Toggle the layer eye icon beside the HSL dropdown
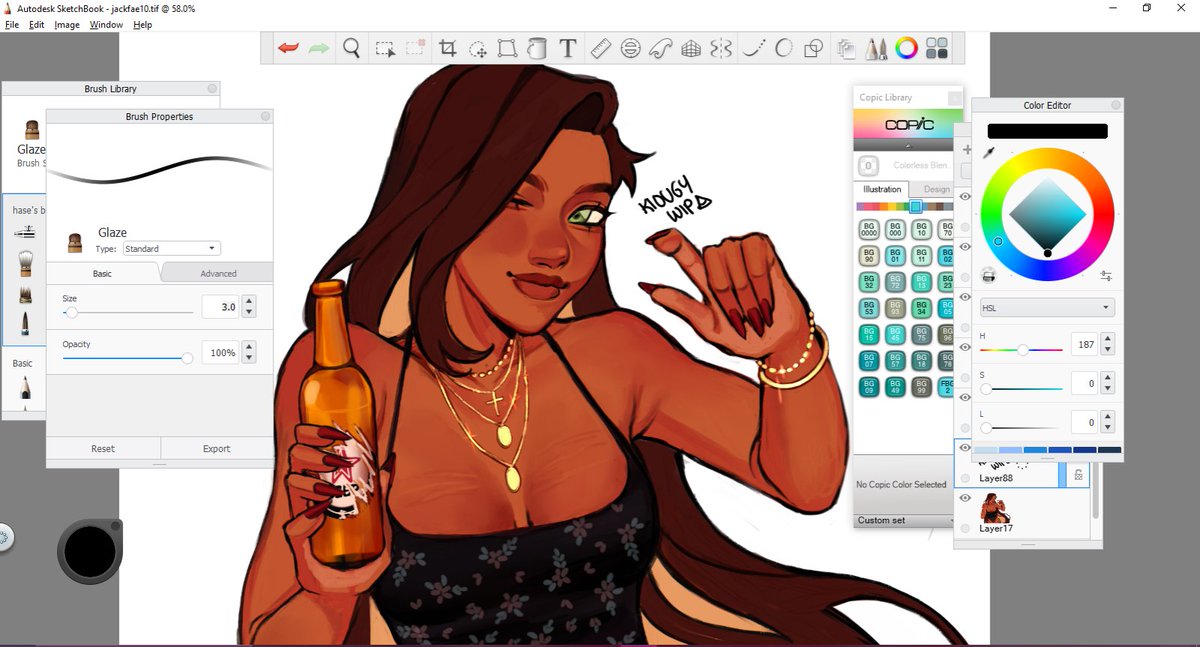Screen dimensions: 1200x647 965,297
